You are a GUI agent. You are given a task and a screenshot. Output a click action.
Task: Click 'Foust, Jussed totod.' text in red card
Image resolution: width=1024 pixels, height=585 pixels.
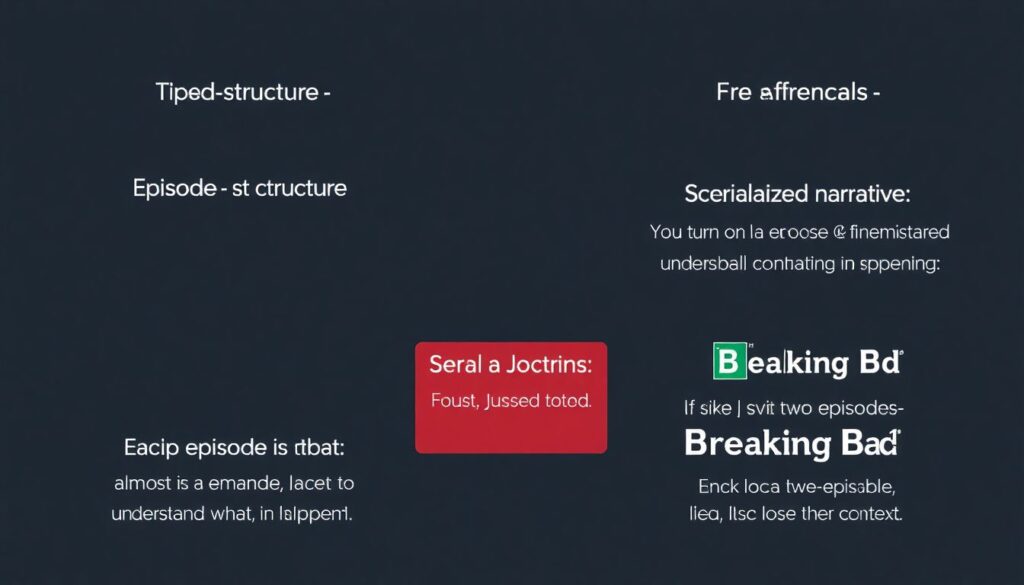[x=510, y=401]
